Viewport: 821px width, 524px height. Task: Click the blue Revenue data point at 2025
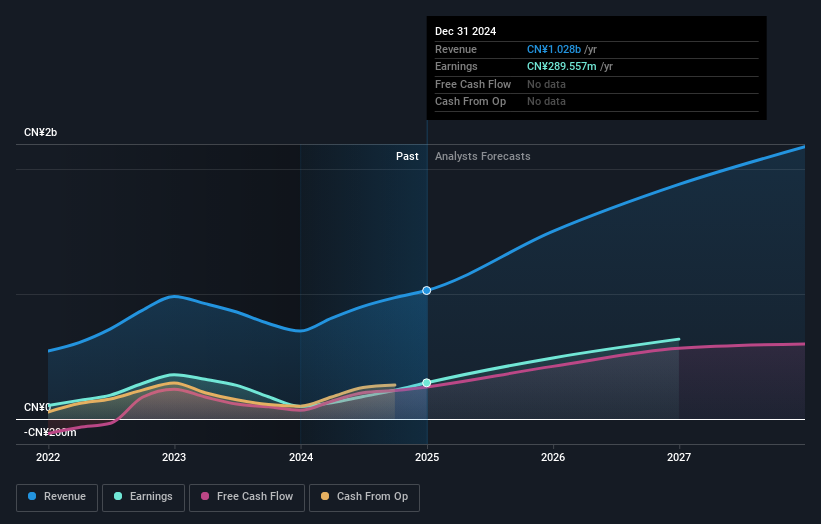pyautogui.click(x=427, y=290)
